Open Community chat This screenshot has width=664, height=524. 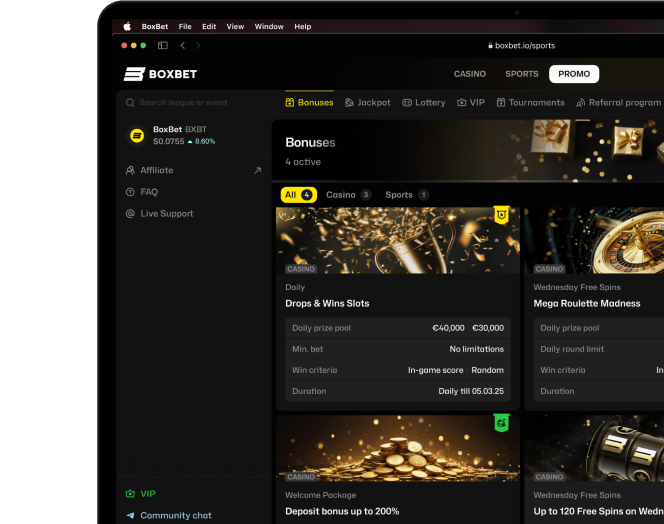coord(176,515)
